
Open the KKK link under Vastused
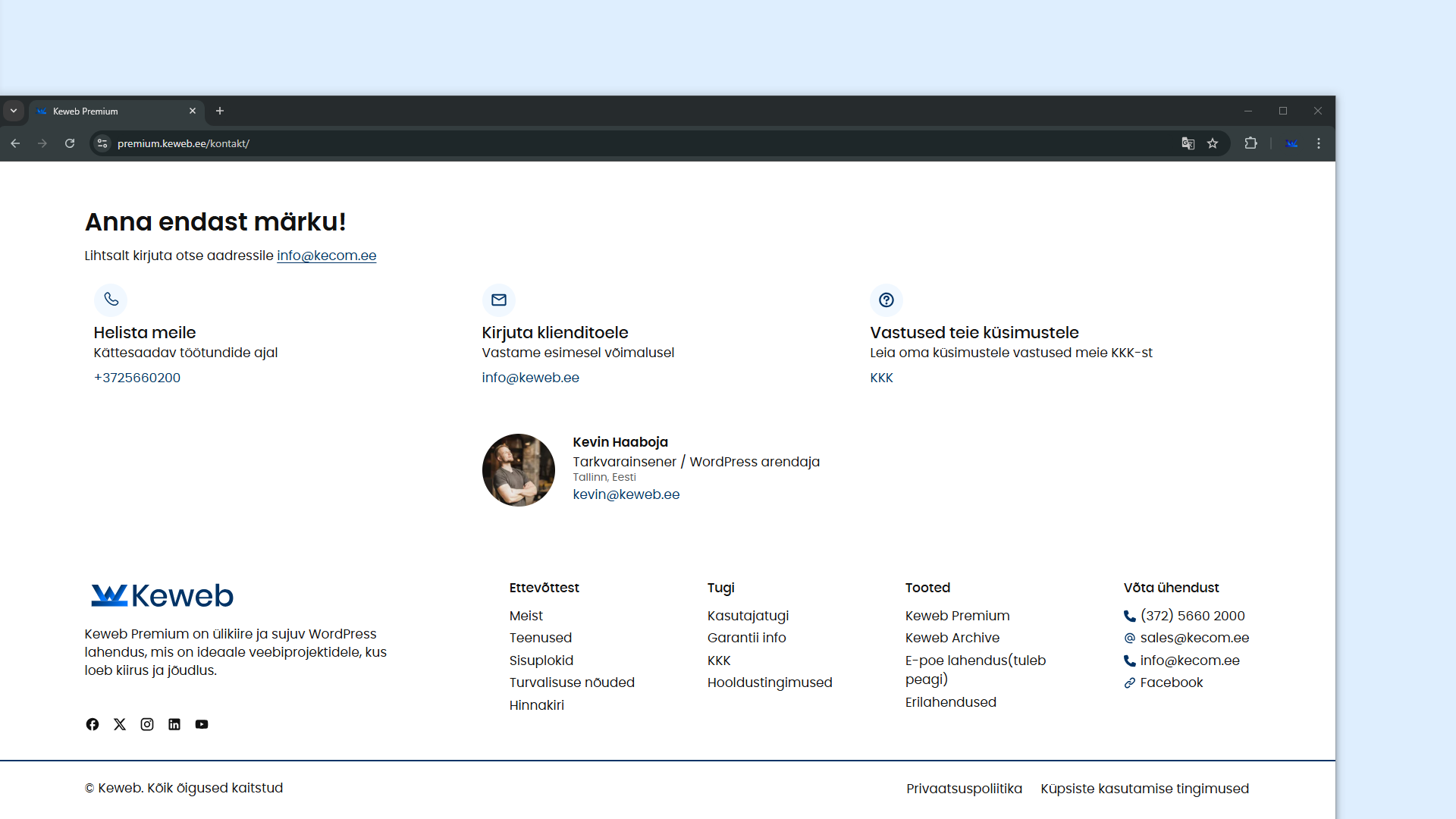click(881, 378)
